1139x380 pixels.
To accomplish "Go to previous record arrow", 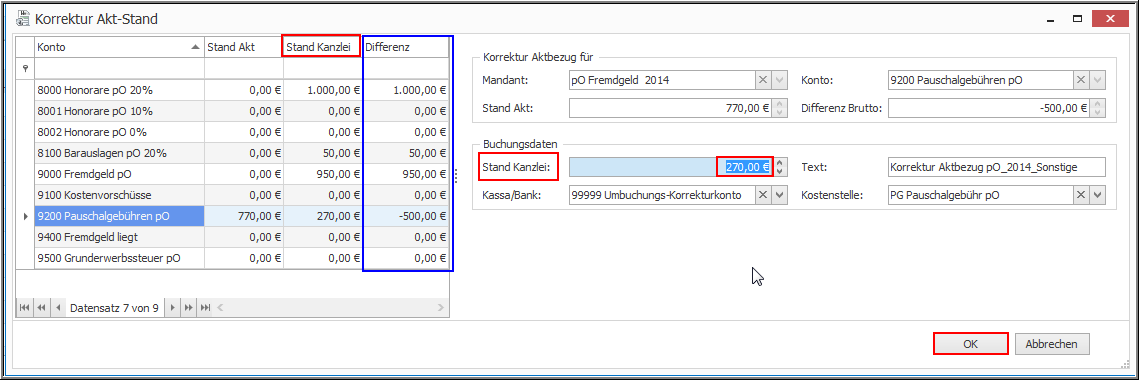I will pyautogui.click(x=58, y=308).
